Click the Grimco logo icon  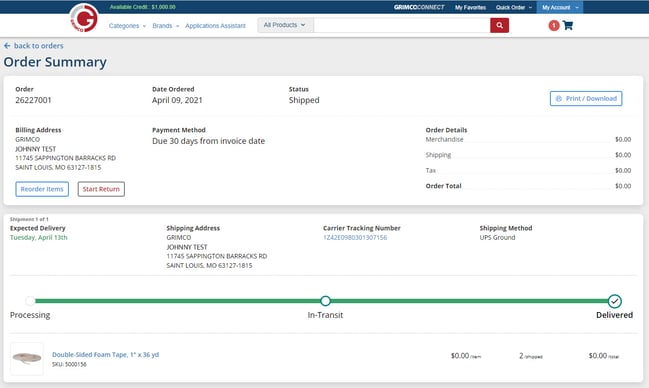[x=84, y=18]
